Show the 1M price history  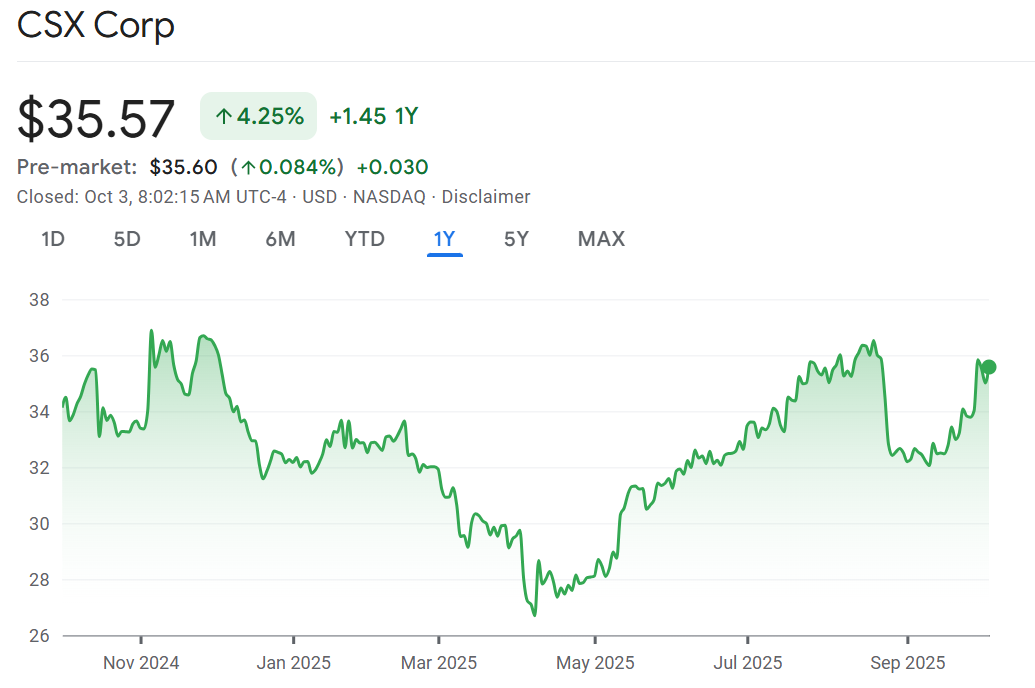click(203, 239)
